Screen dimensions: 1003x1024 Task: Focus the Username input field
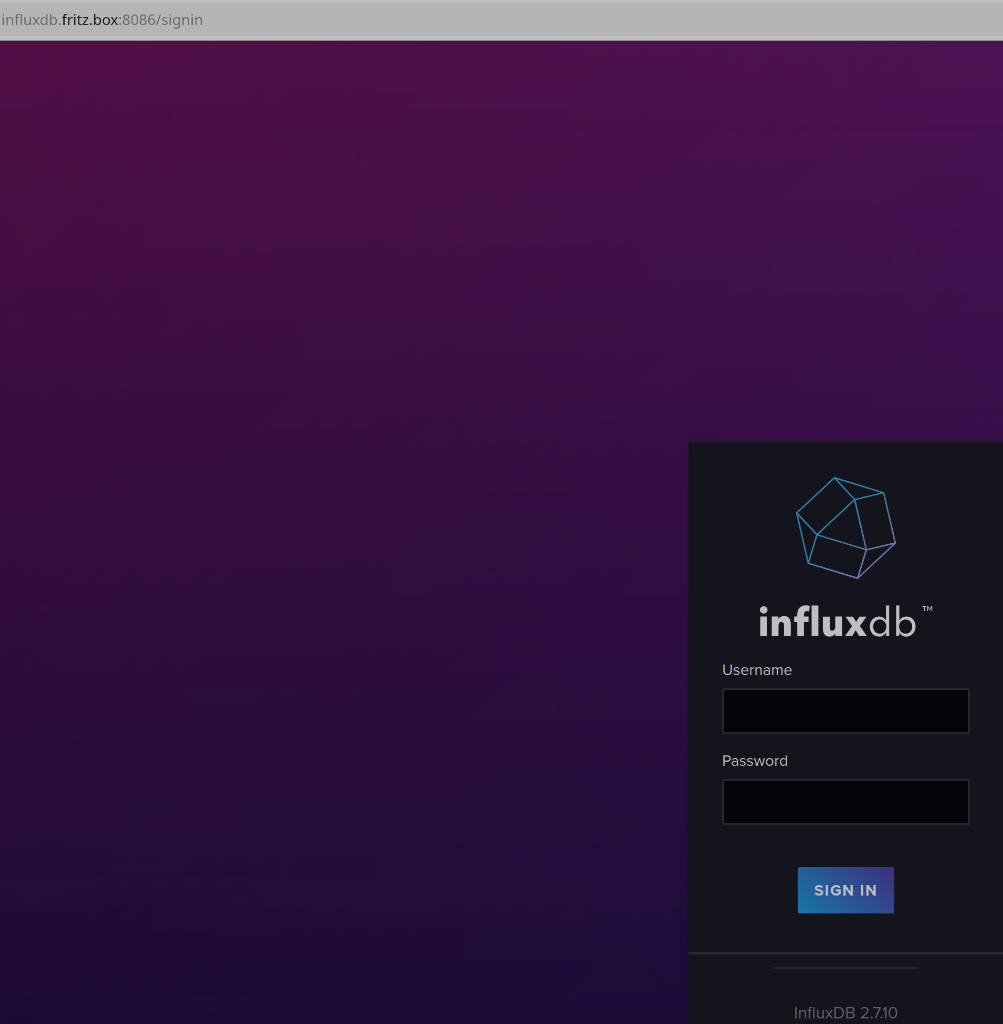[845, 711]
